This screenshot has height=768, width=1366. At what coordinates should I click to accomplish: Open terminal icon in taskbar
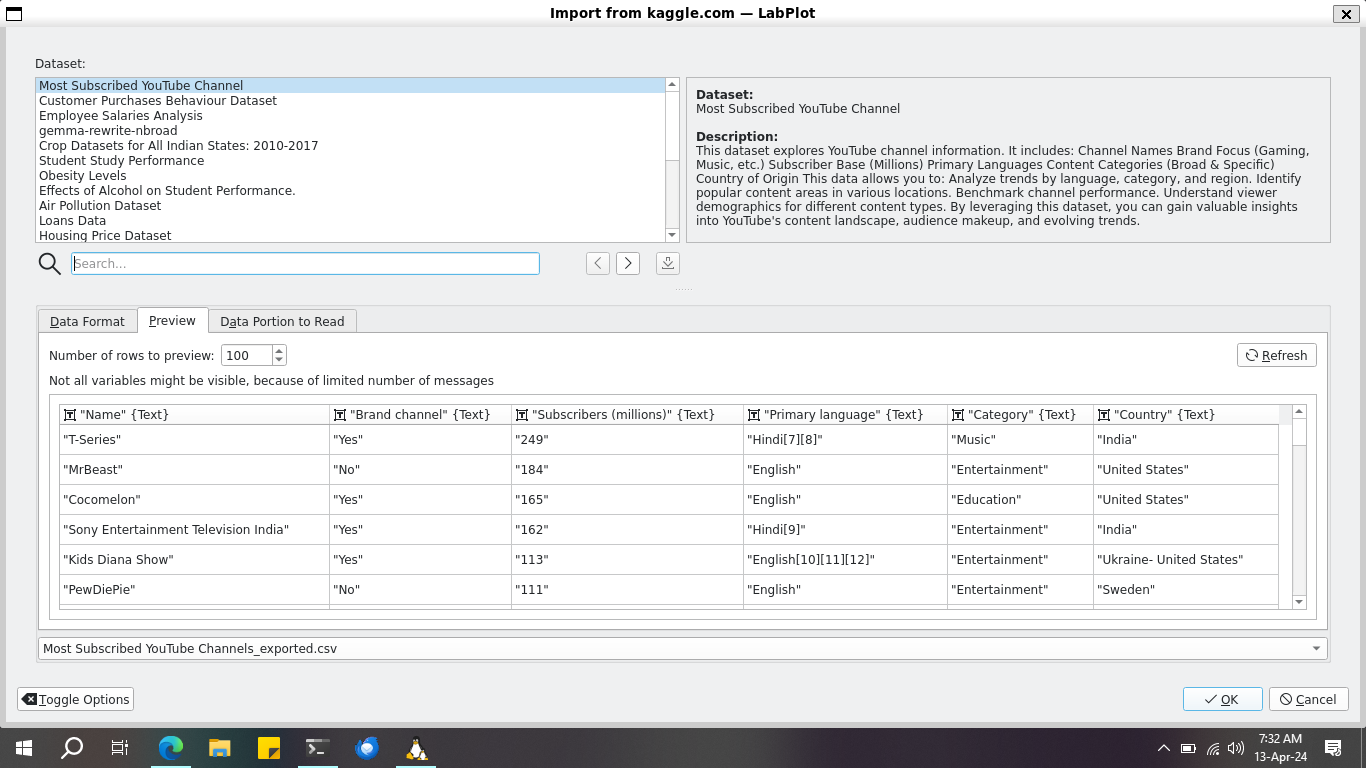click(x=318, y=747)
